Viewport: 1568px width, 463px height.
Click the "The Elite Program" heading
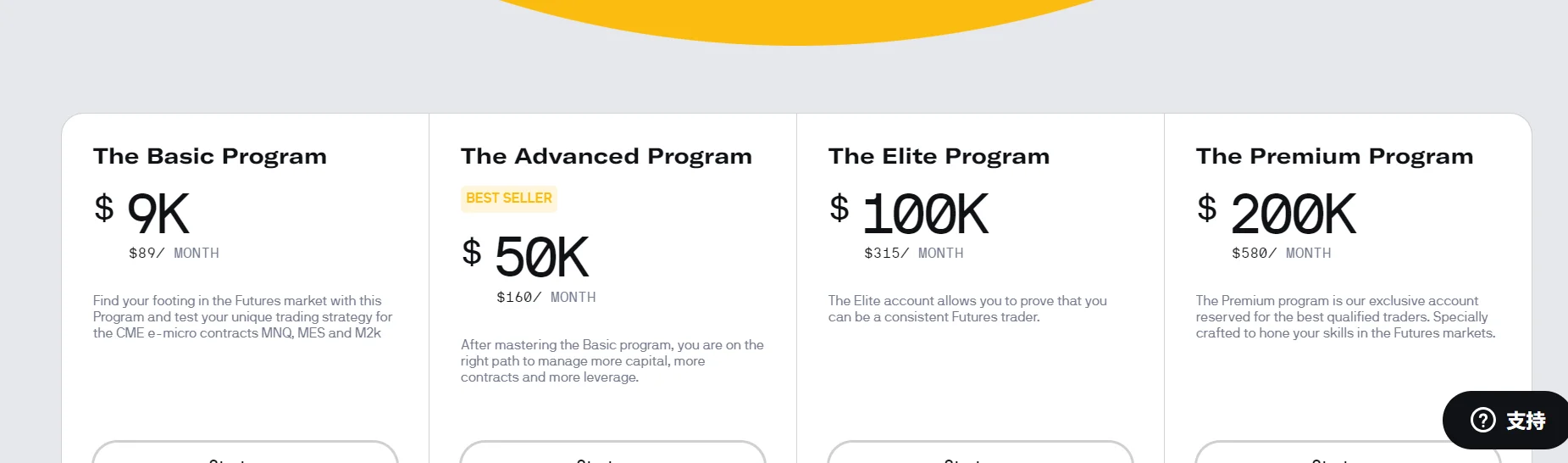939,156
